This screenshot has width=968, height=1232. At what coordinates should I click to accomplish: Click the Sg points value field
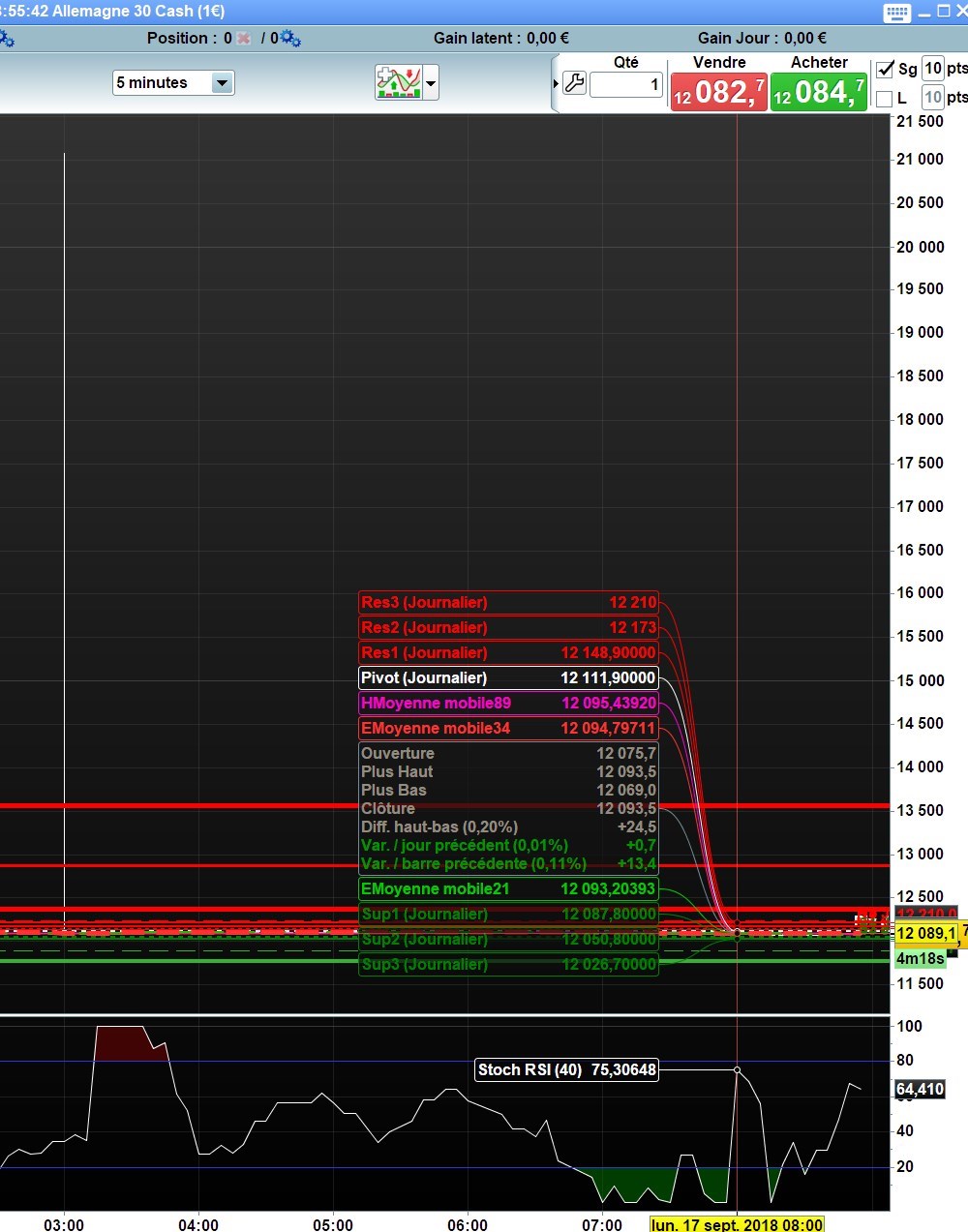click(x=932, y=68)
